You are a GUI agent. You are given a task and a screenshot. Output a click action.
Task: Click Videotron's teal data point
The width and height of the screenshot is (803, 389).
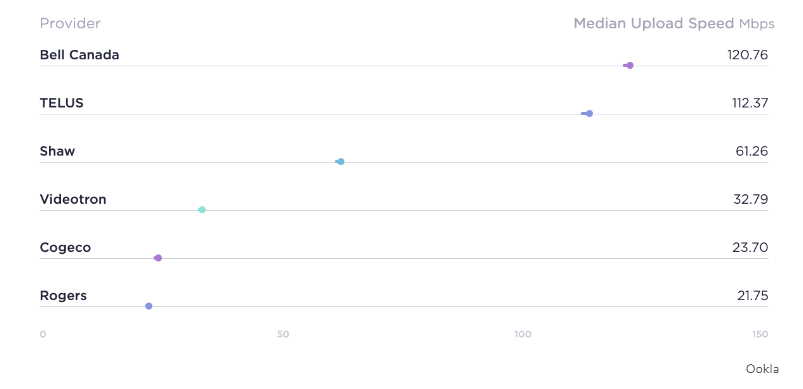click(x=202, y=210)
